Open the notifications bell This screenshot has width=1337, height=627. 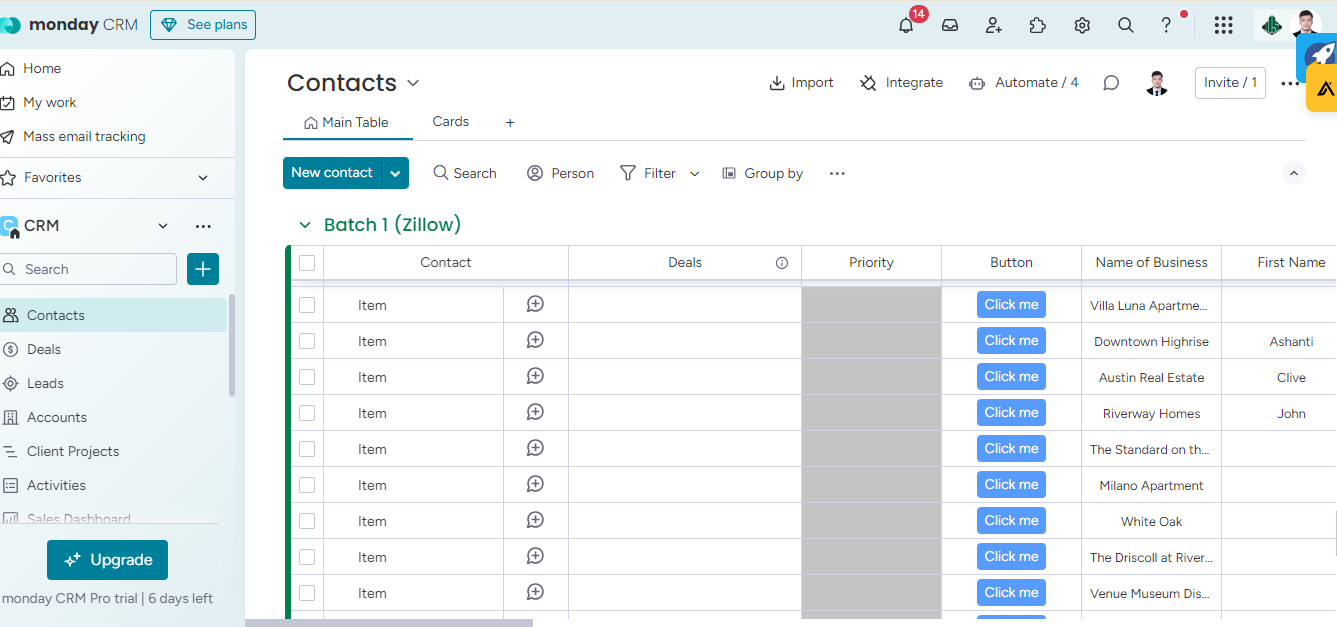click(x=906, y=26)
